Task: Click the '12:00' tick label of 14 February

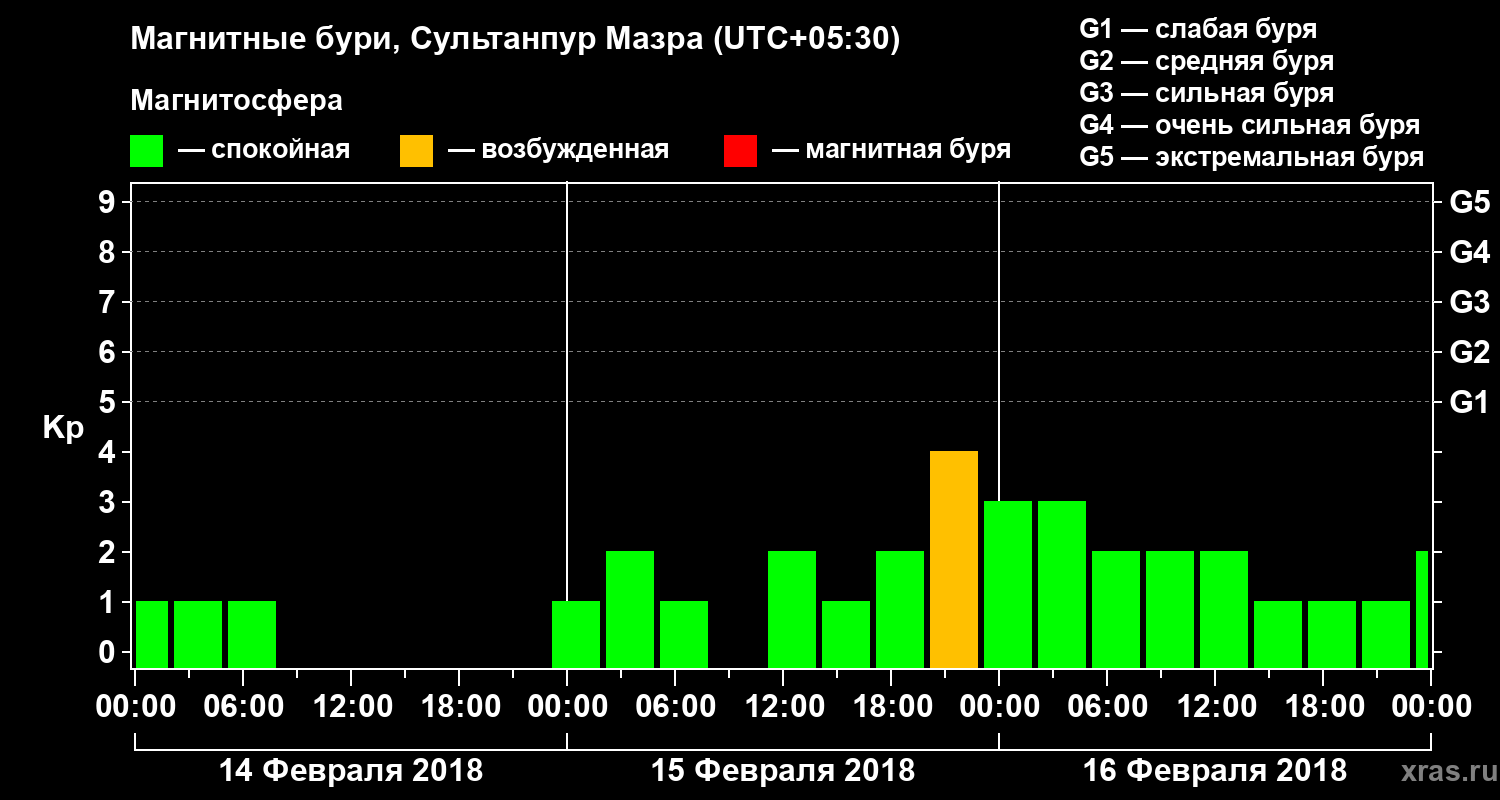Action: click(x=352, y=707)
